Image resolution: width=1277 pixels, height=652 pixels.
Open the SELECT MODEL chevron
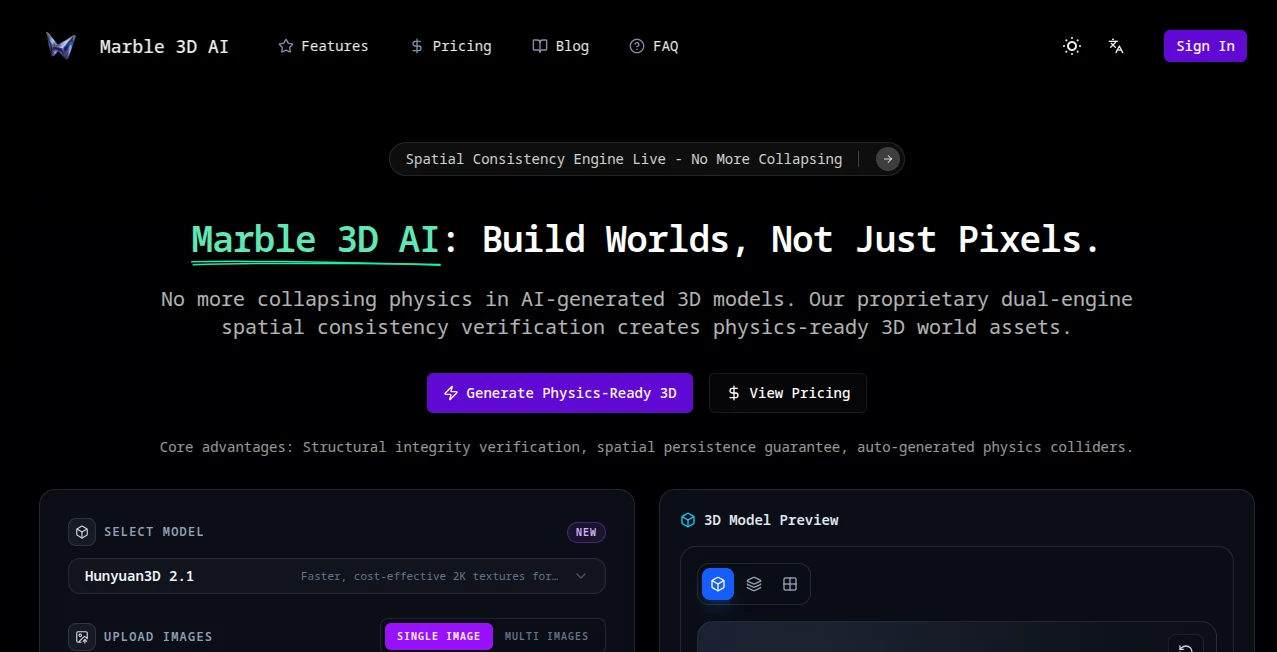point(581,576)
